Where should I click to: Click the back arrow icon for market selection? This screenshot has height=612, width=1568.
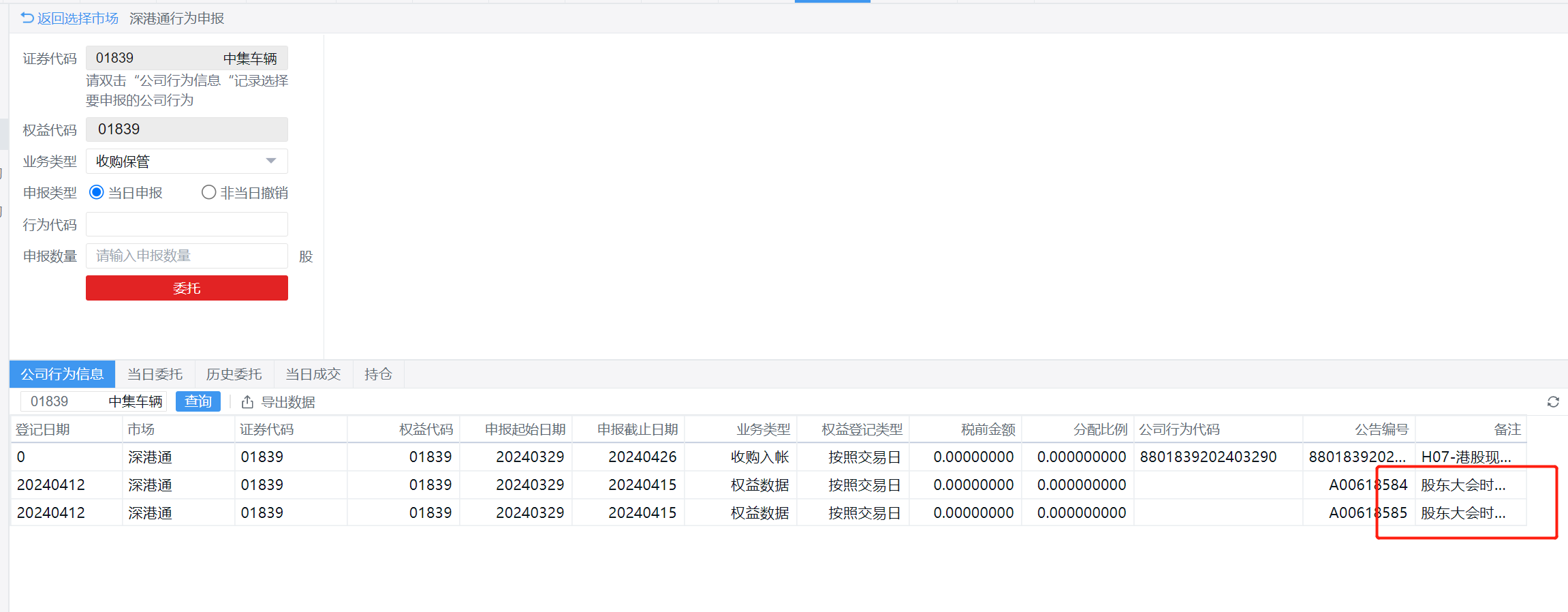pos(27,18)
